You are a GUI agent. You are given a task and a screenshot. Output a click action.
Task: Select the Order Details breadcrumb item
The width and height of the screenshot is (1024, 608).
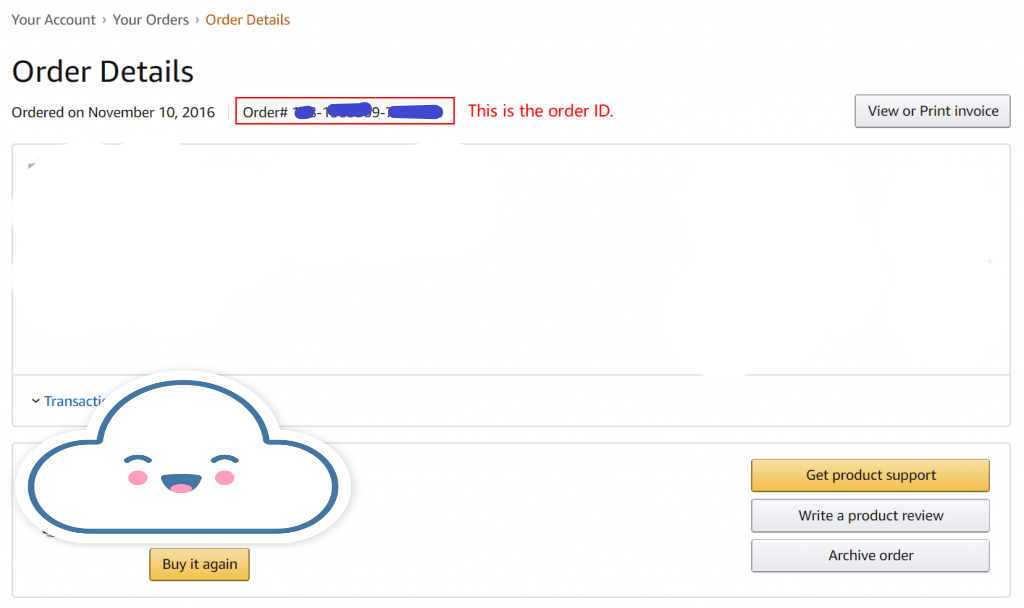(248, 20)
